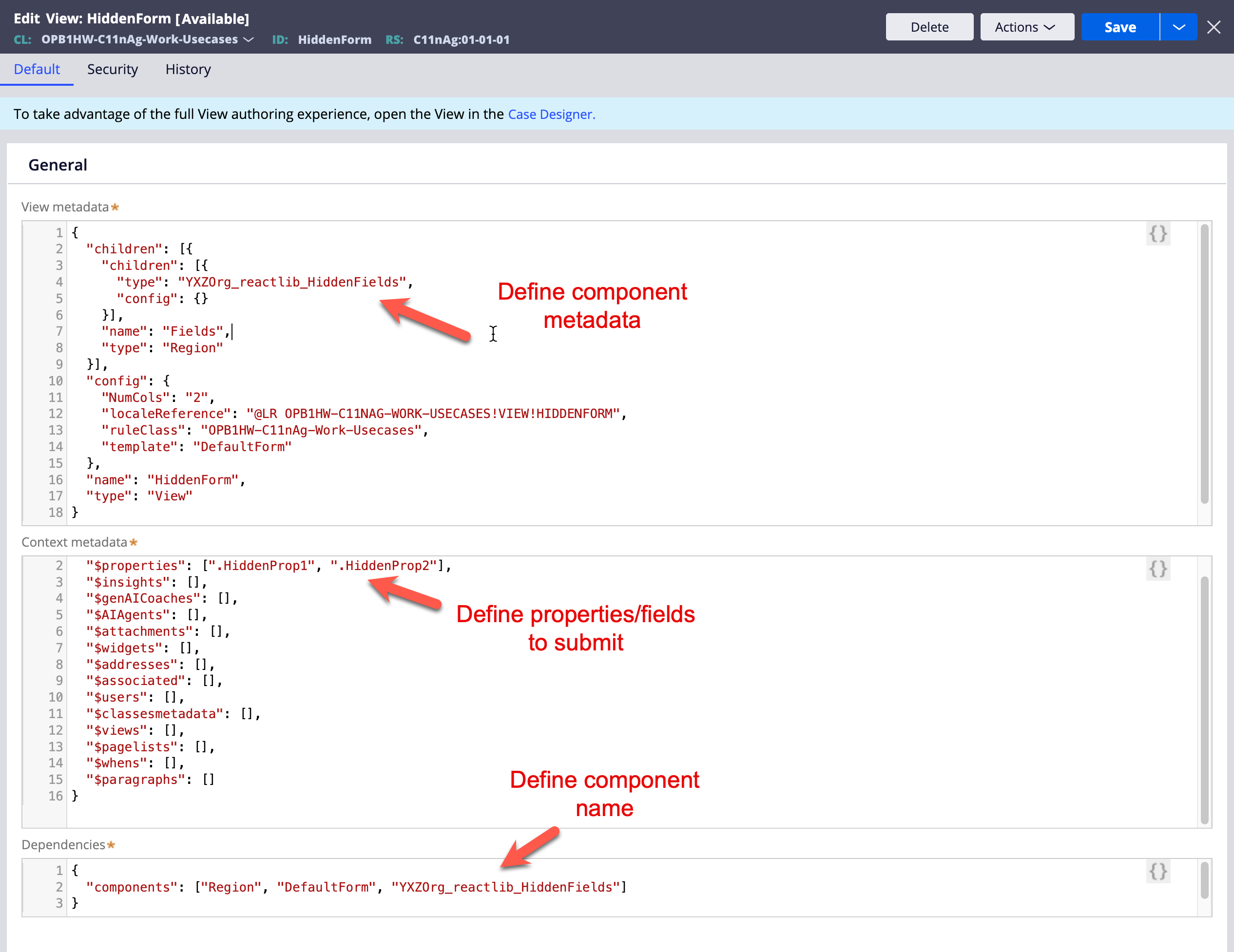Click the "$pagelists" line
Image resolution: width=1234 pixels, height=952 pixels.
tap(150, 747)
